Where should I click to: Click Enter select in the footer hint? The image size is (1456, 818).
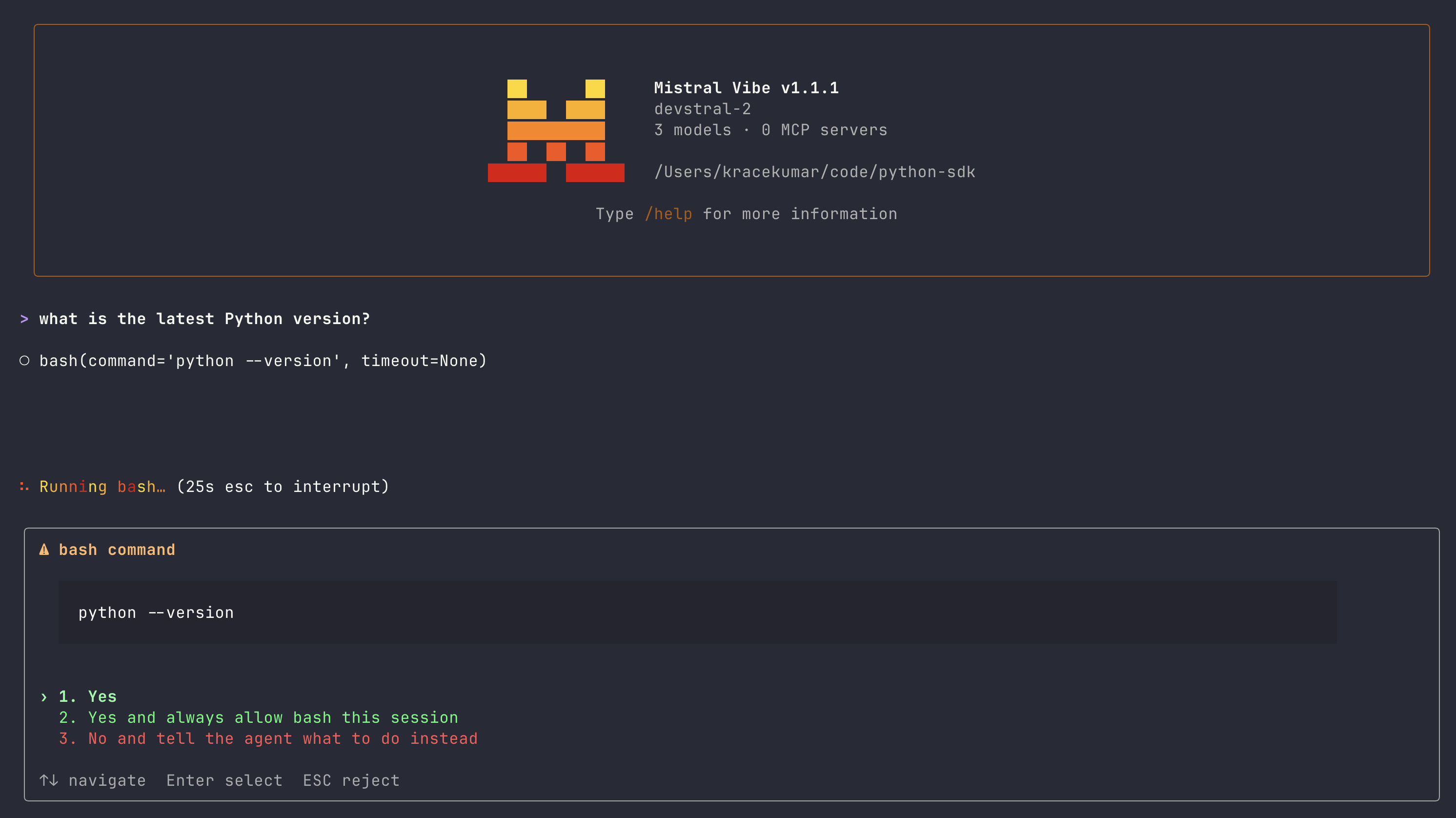224,780
